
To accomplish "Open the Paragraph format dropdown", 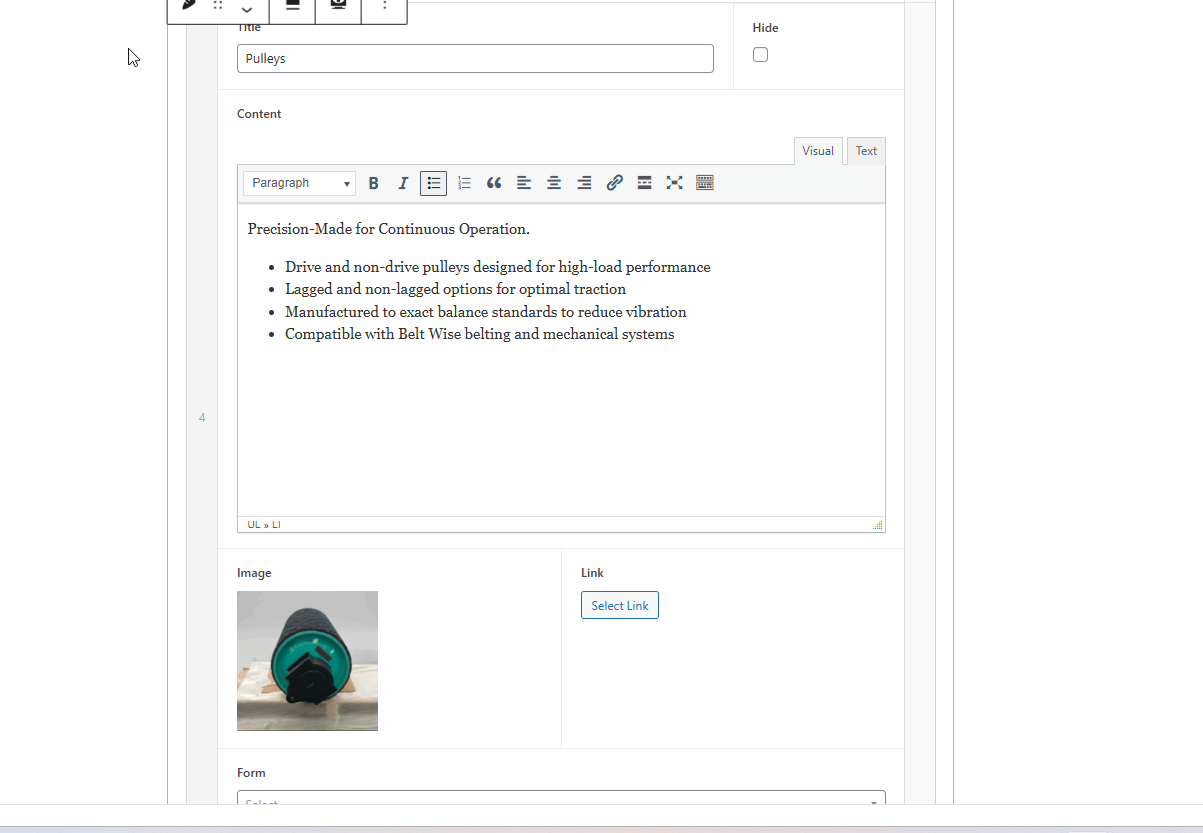I will point(299,183).
